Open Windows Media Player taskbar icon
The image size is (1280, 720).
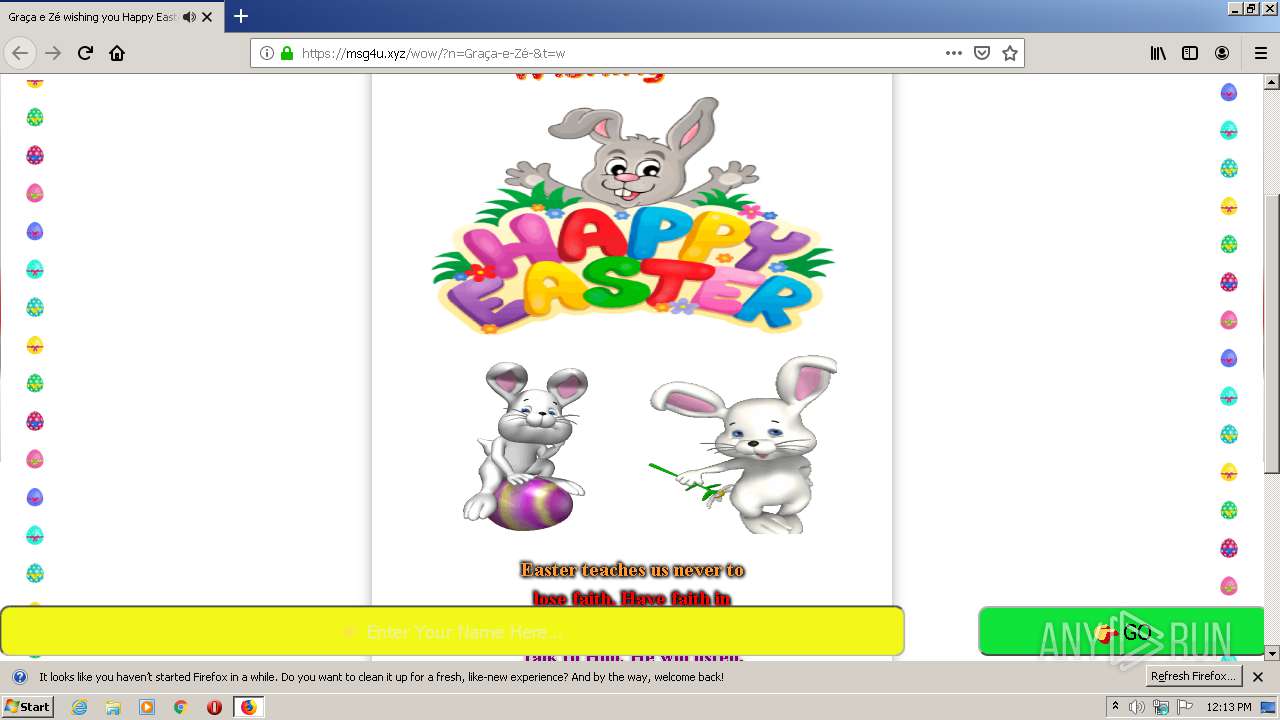pos(147,707)
